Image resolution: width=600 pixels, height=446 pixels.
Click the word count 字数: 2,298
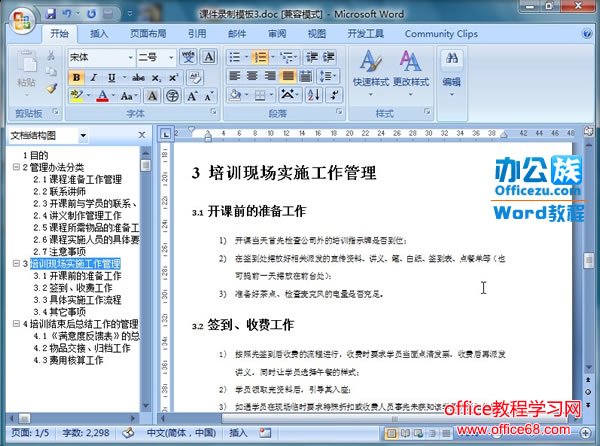[86, 433]
